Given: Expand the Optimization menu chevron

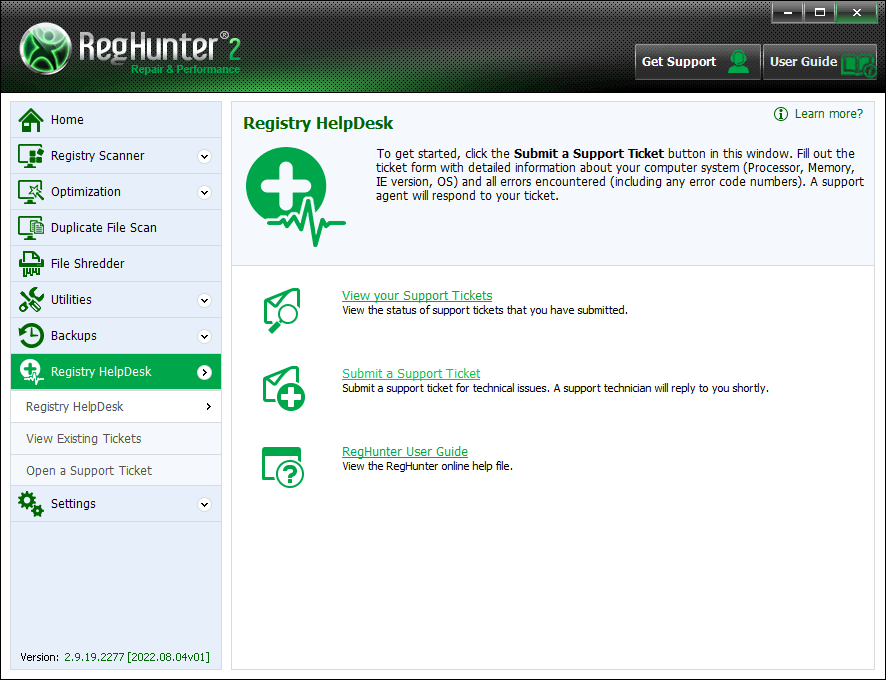Looking at the screenshot, I should click(x=205, y=192).
